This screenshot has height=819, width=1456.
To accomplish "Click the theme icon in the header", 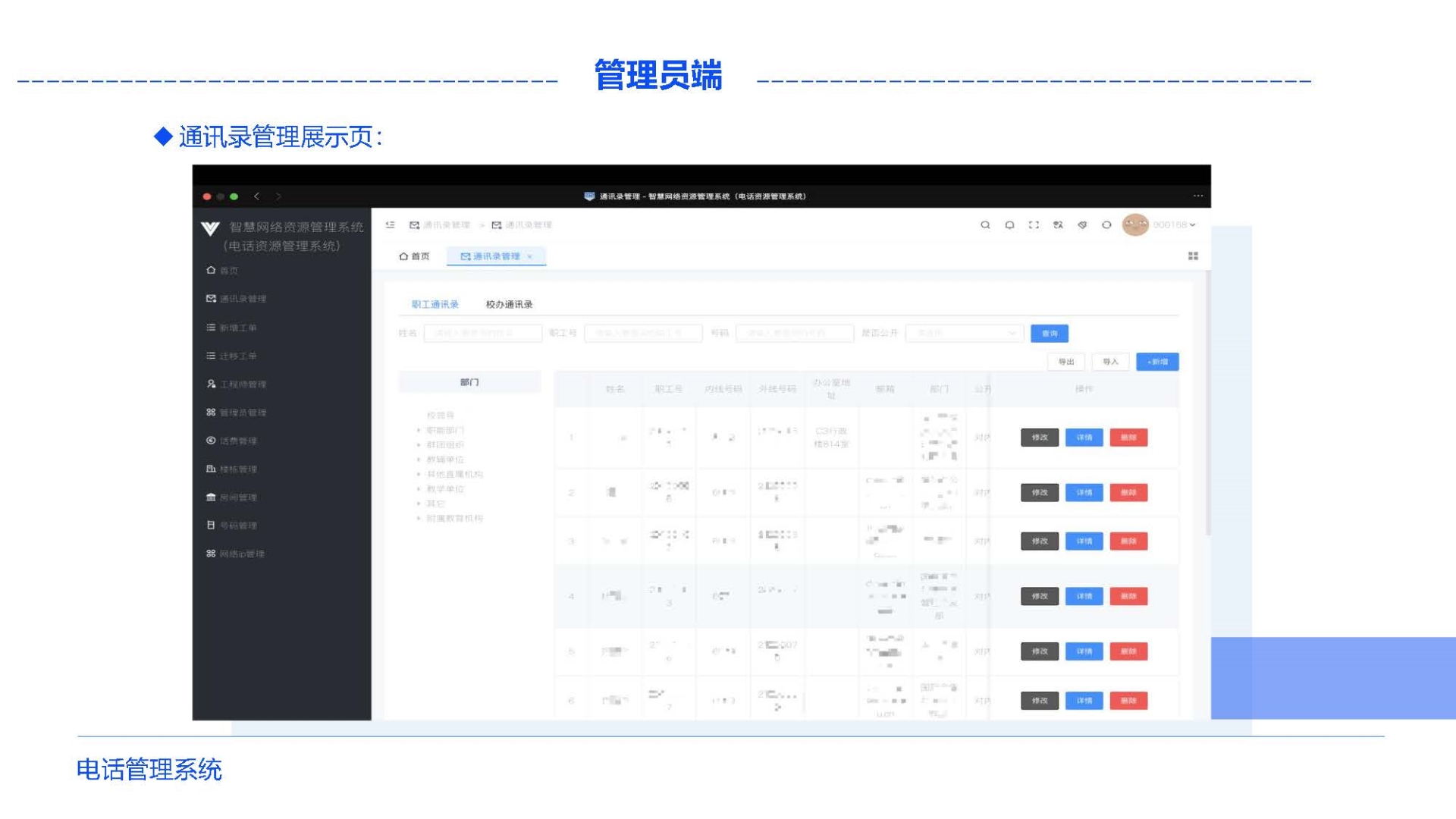I will click(x=1082, y=225).
